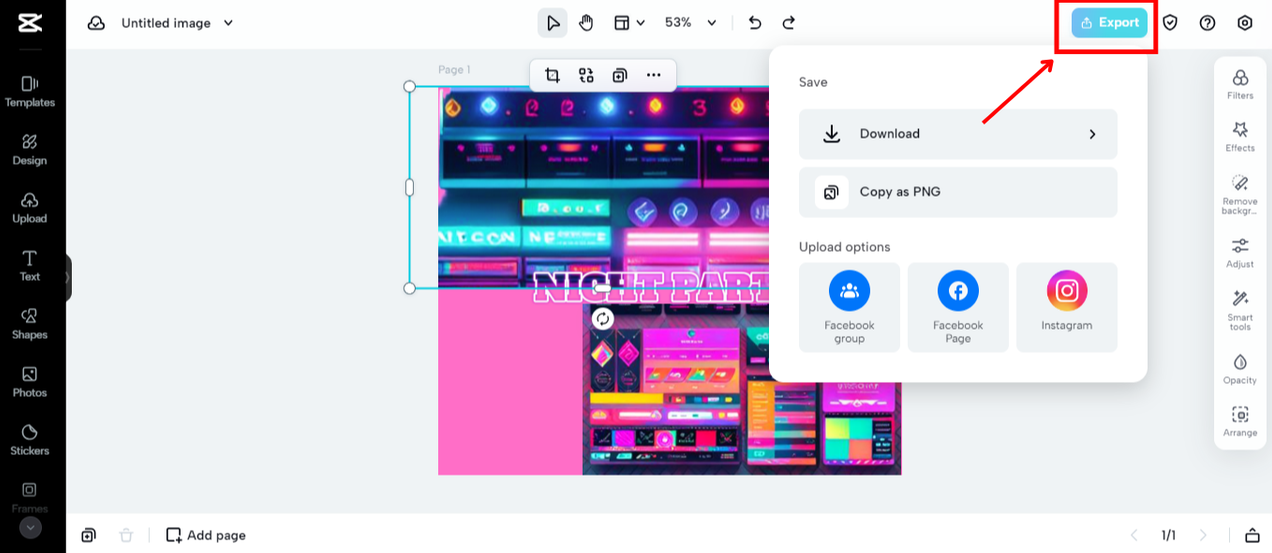Image resolution: width=1272 pixels, height=553 pixels.
Task: Open the layout resize dropdown
Action: tap(629, 23)
